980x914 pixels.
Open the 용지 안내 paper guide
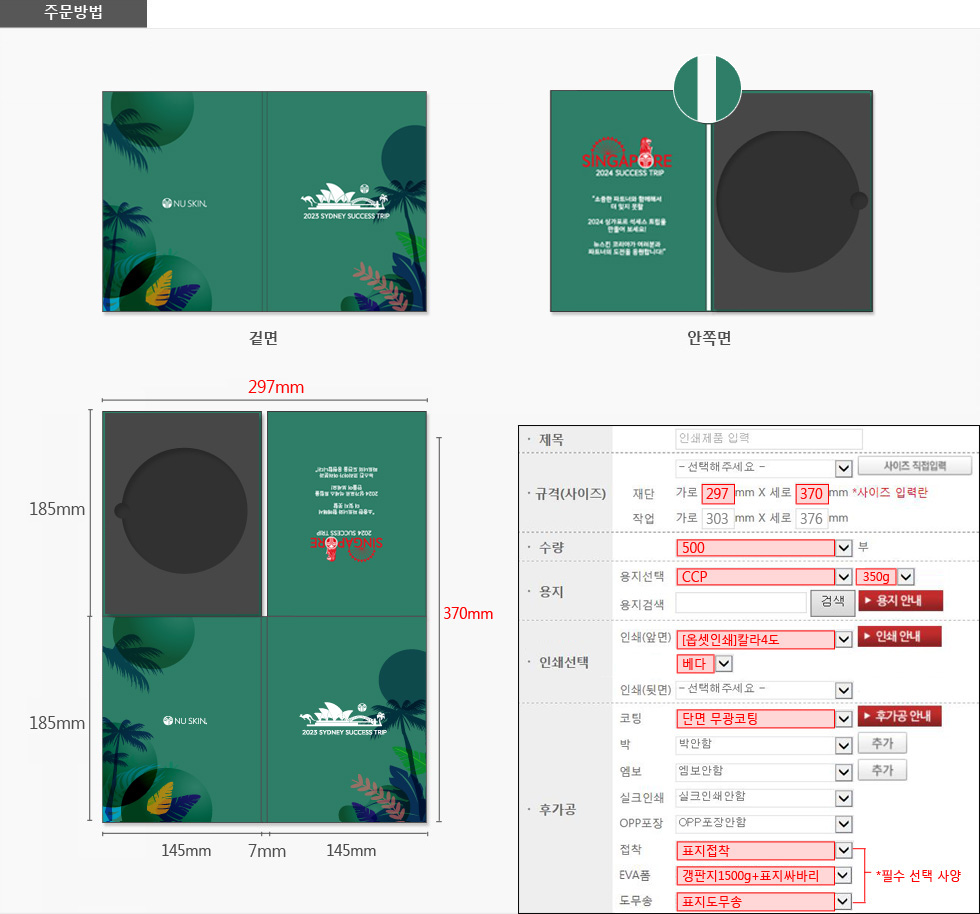click(900, 601)
